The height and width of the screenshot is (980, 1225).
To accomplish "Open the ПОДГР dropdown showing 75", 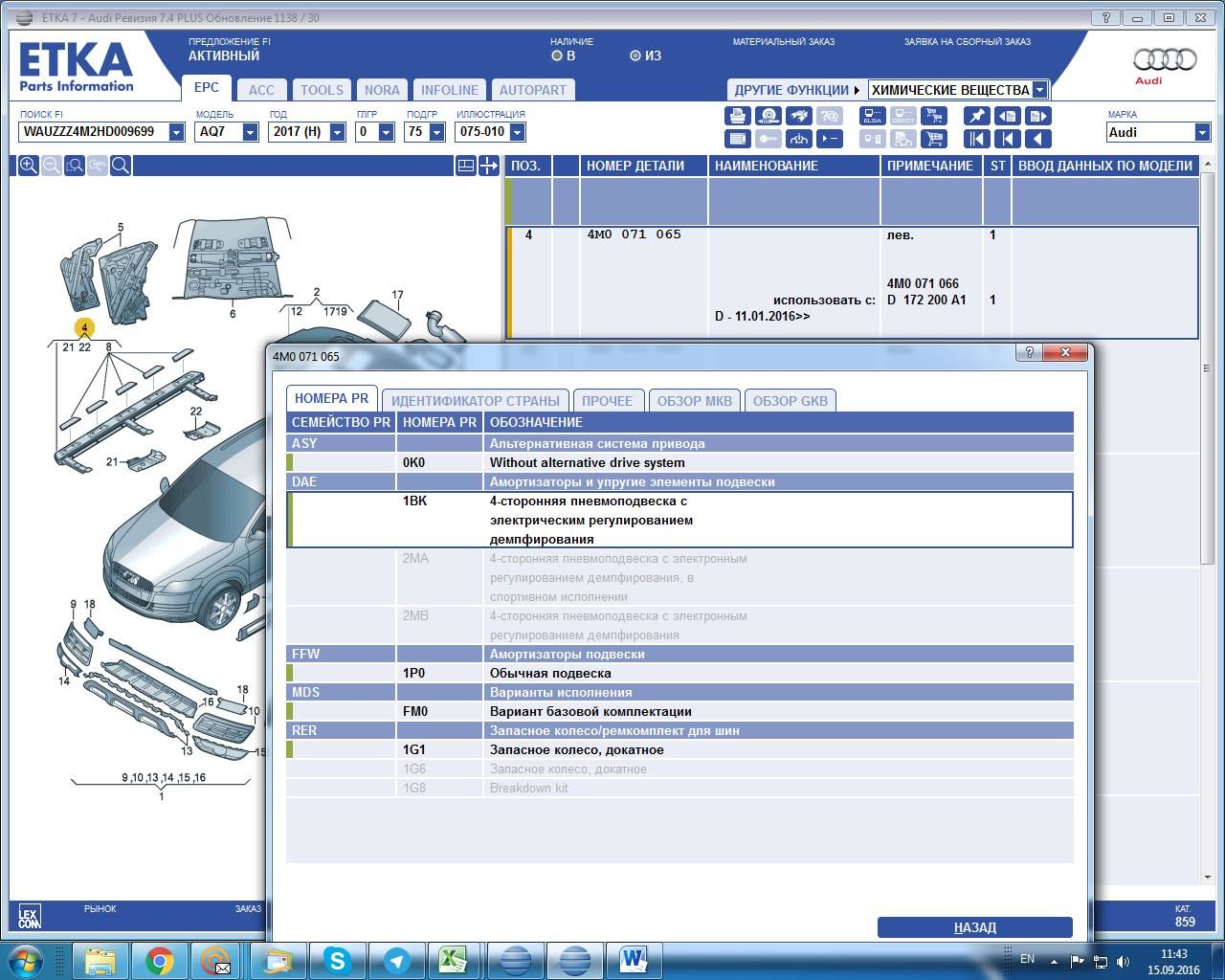I will point(436,132).
